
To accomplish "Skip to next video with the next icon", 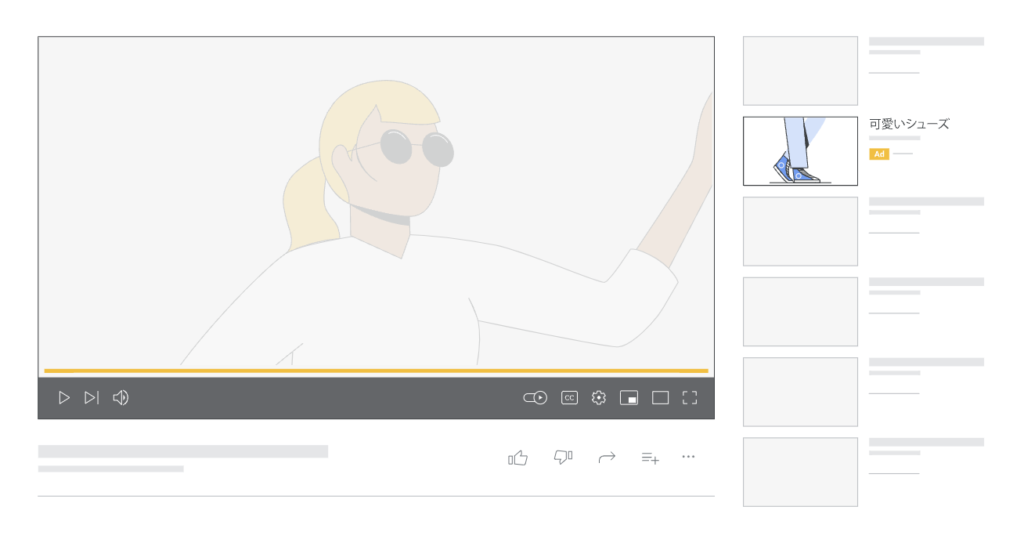I will coord(91,398).
